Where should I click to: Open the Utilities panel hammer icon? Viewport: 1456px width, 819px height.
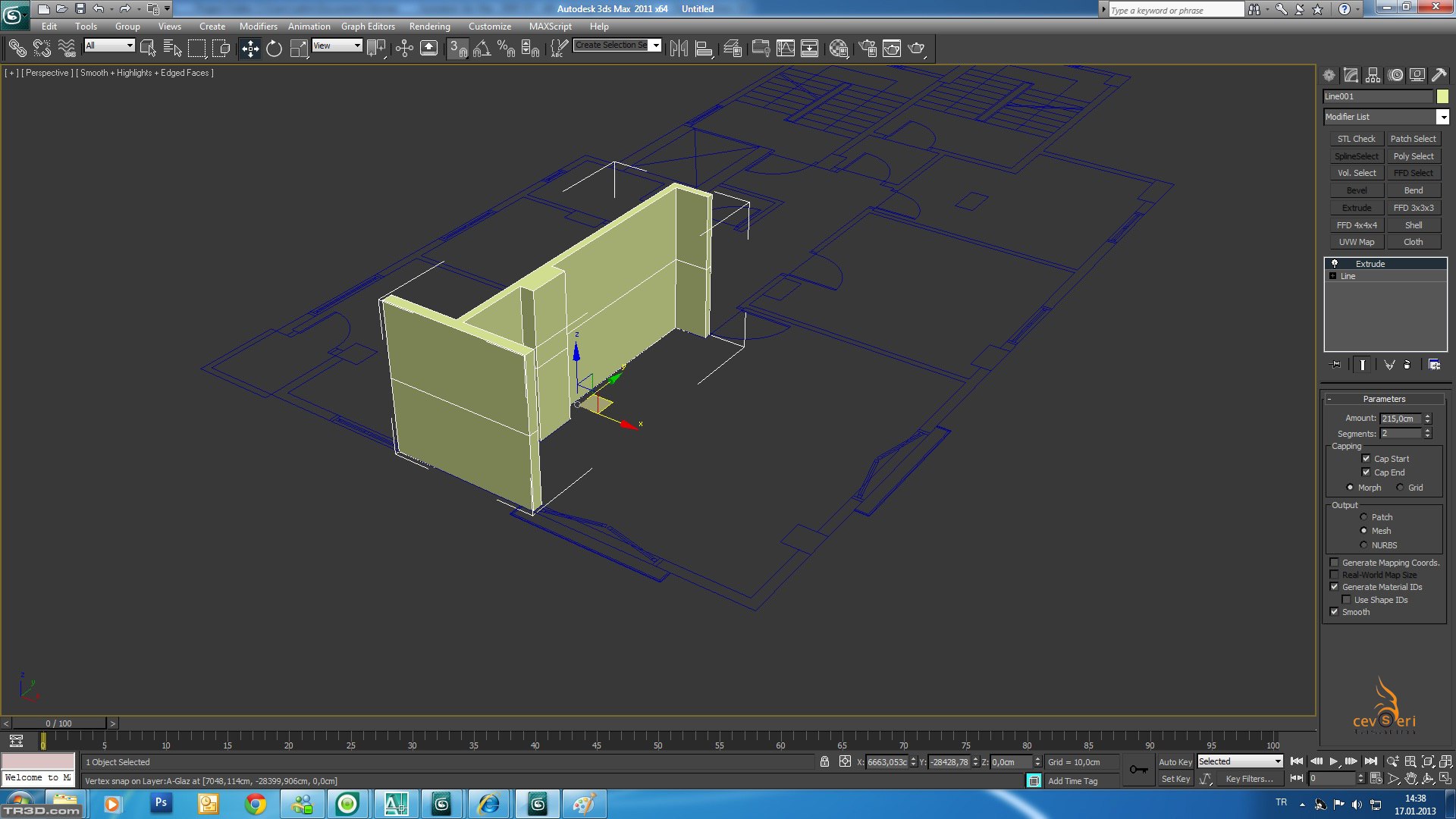pyautogui.click(x=1439, y=75)
